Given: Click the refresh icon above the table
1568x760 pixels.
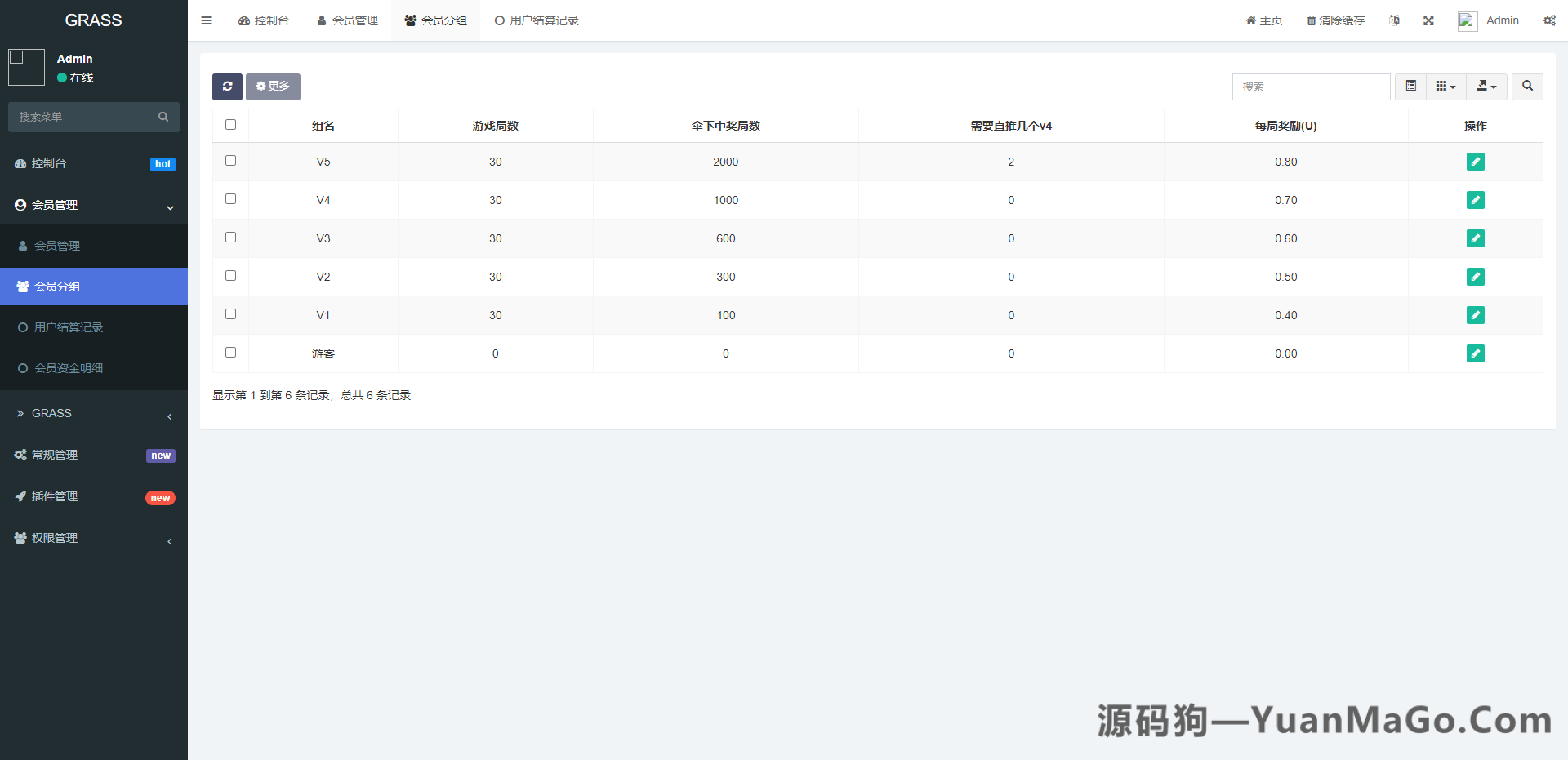Looking at the screenshot, I should click(227, 87).
